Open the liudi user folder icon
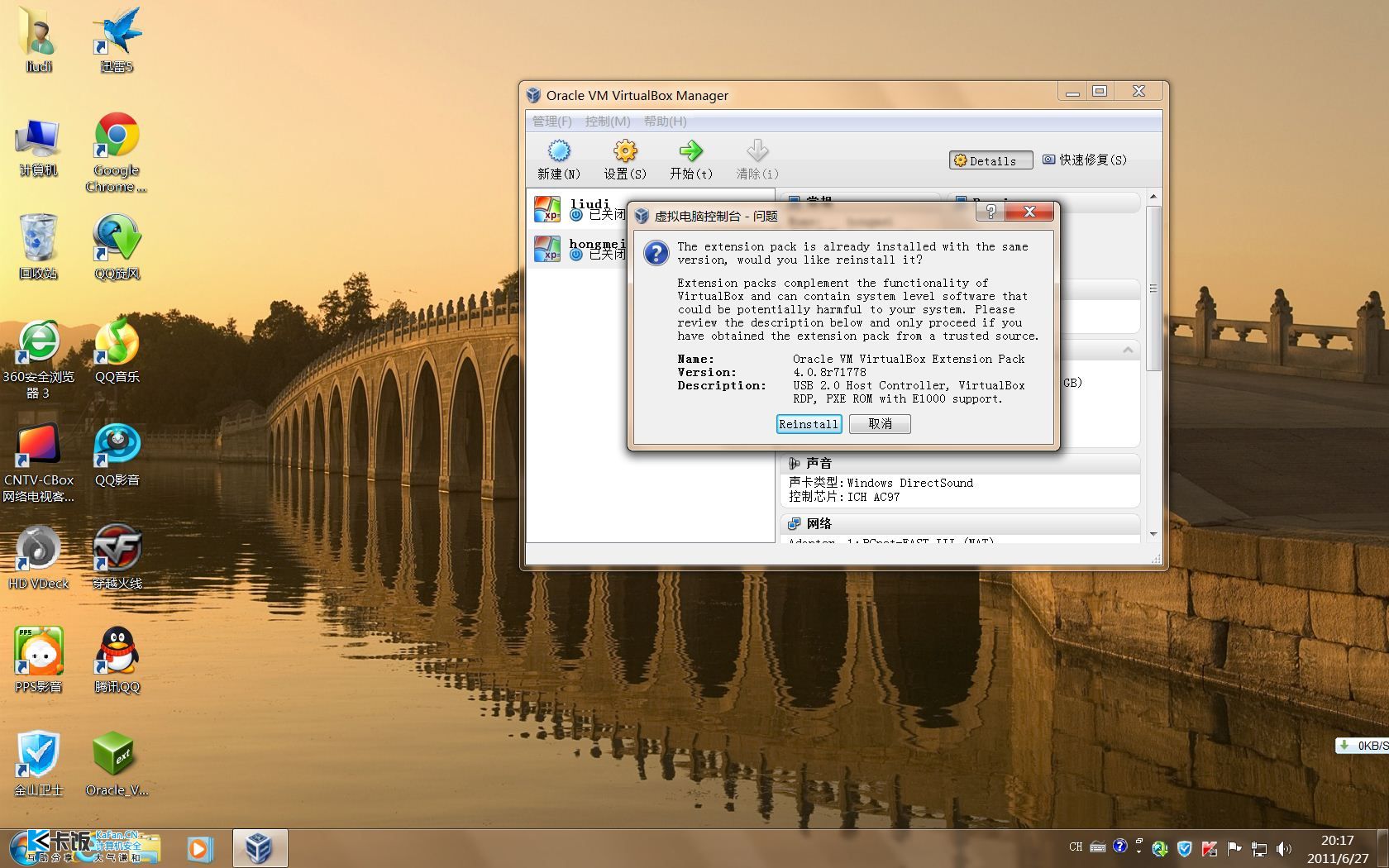 [x=39, y=40]
